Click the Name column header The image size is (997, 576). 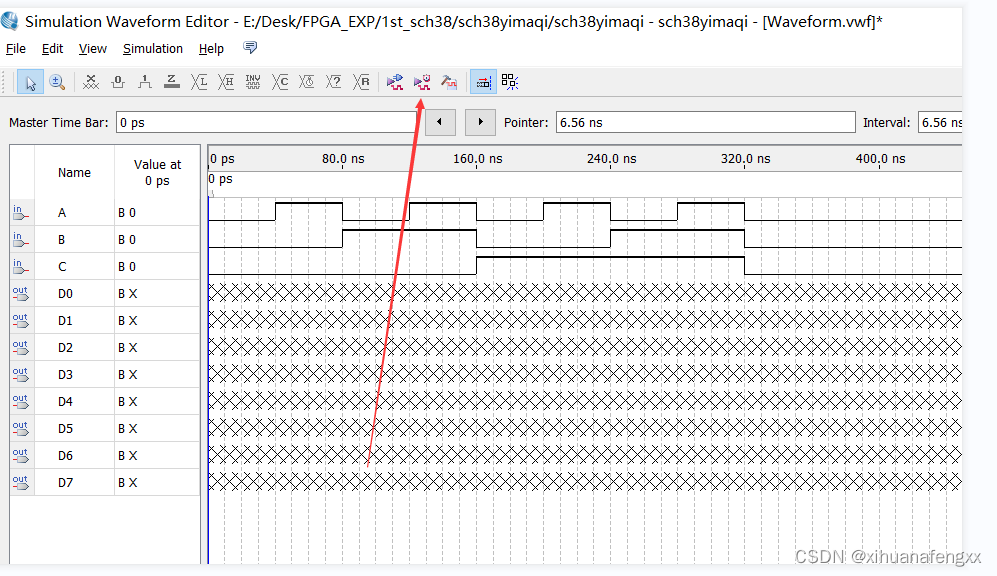tap(74, 172)
